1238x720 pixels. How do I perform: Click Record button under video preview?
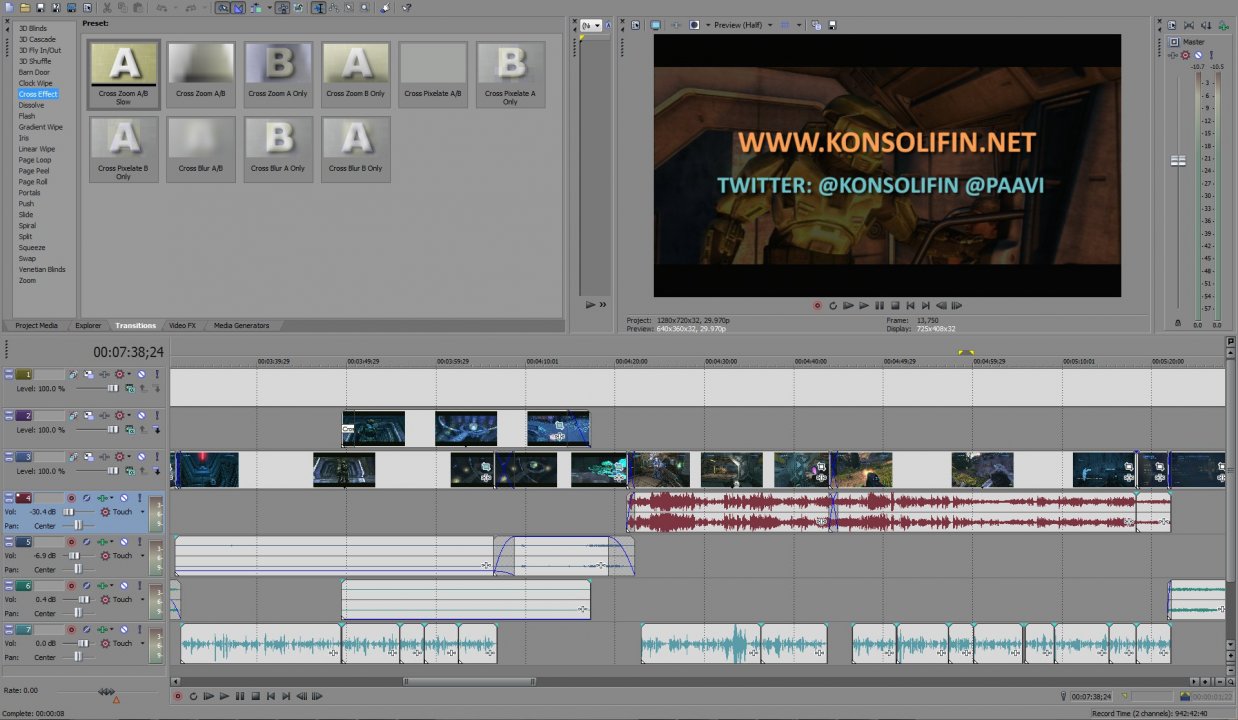[x=817, y=306]
